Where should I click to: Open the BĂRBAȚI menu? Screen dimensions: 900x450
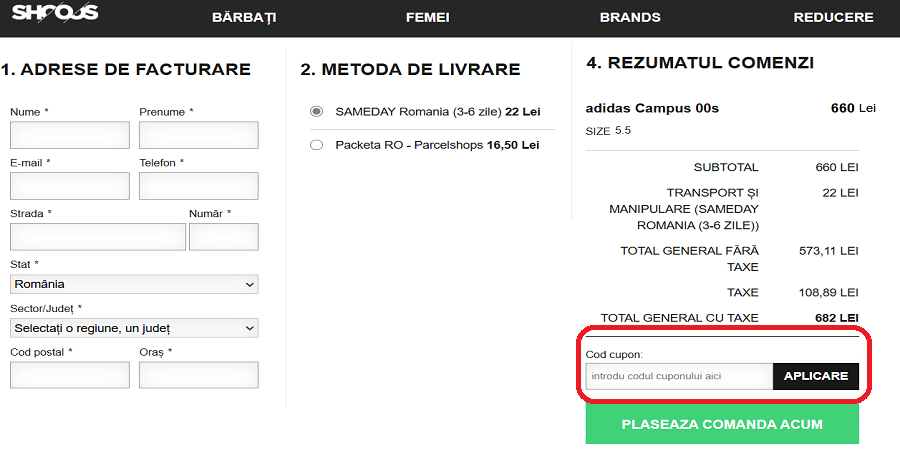[x=244, y=17]
